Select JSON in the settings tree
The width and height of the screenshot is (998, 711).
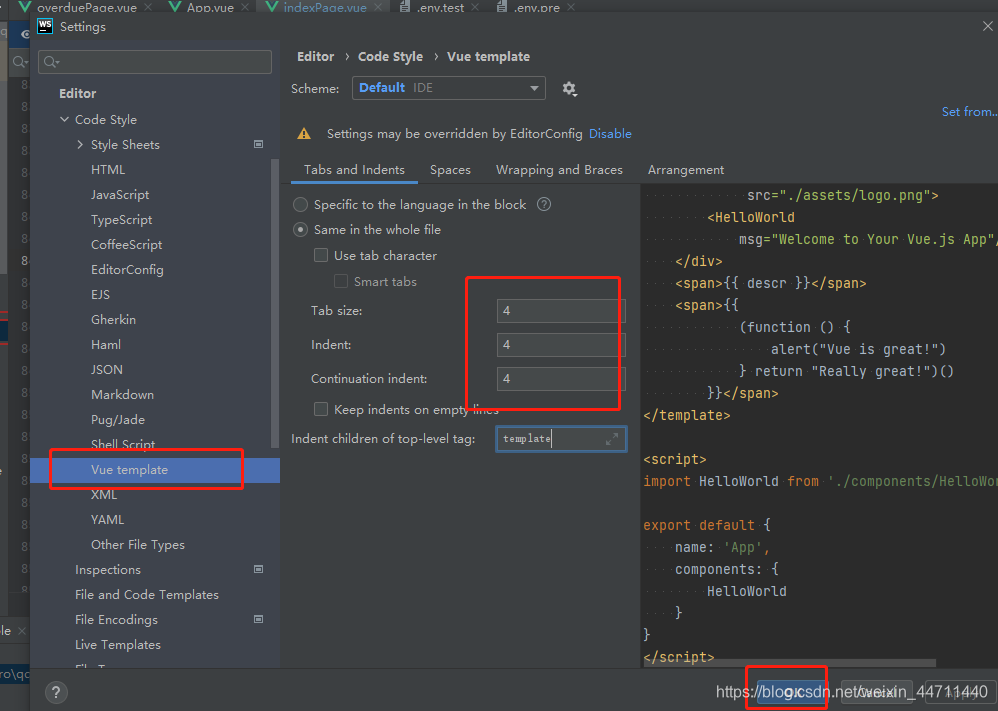pyautogui.click(x=106, y=370)
